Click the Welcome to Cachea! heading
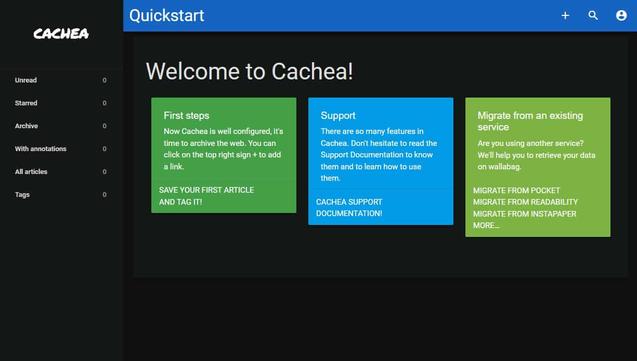637x361 pixels. (x=249, y=71)
